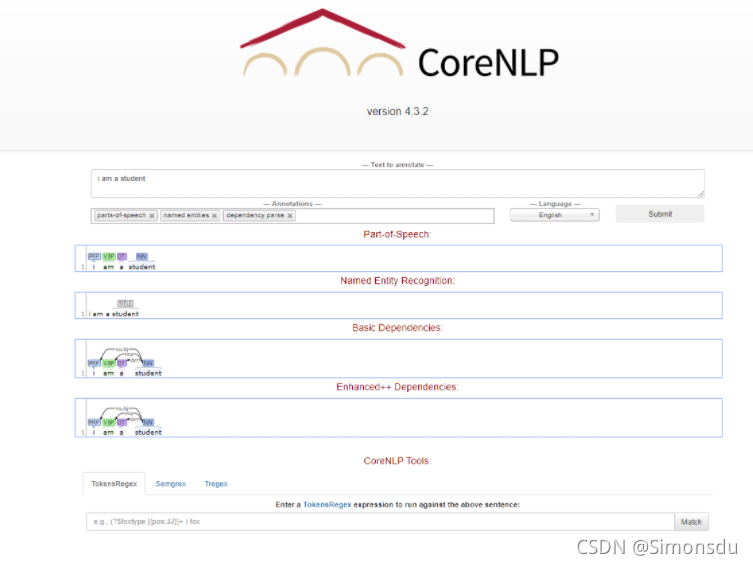Click NN tag in Part-of-Speech panel
The height and width of the screenshot is (565, 753).
[142, 256]
